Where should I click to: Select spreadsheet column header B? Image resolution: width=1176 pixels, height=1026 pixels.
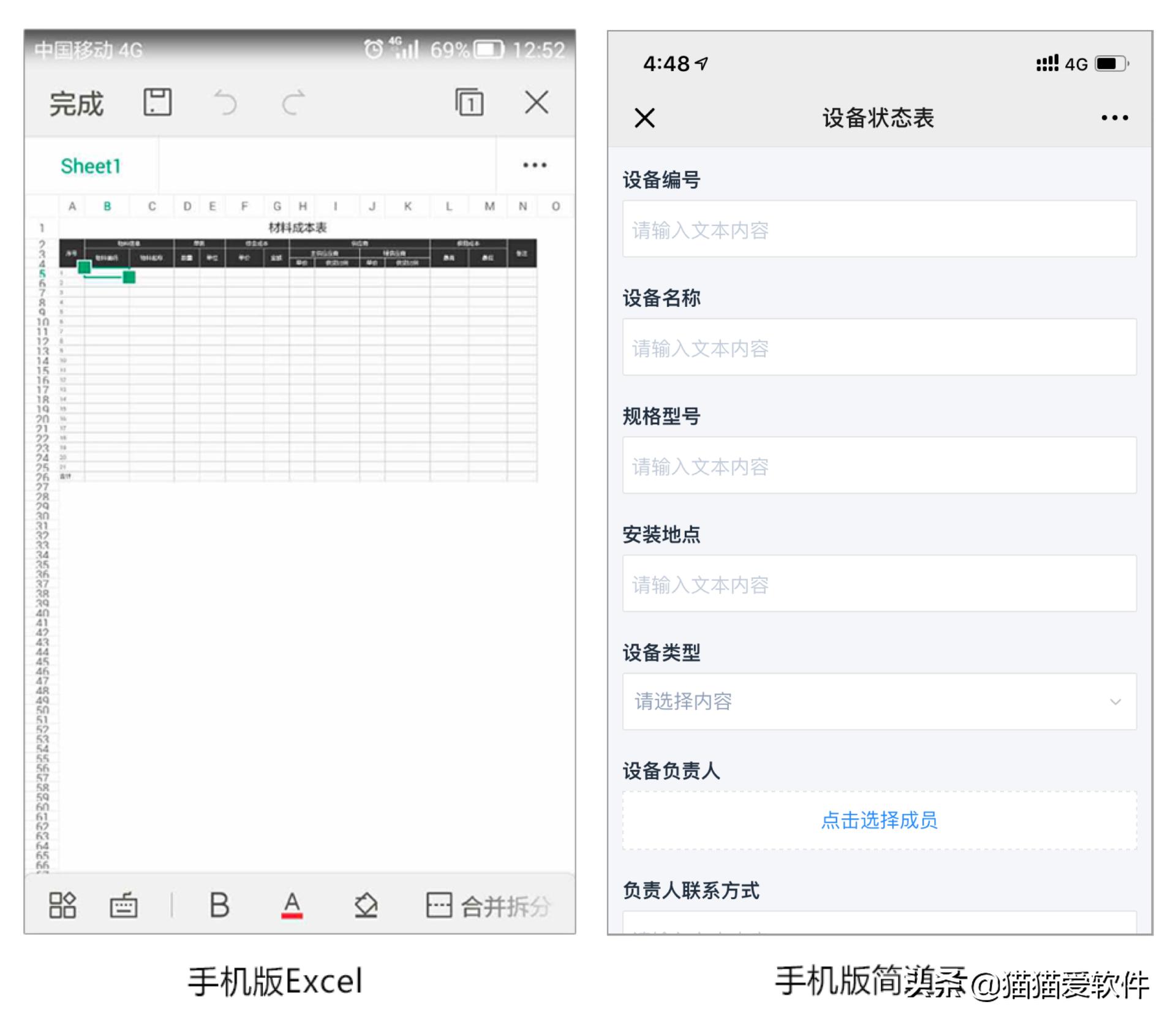click(x=108, y=206)
